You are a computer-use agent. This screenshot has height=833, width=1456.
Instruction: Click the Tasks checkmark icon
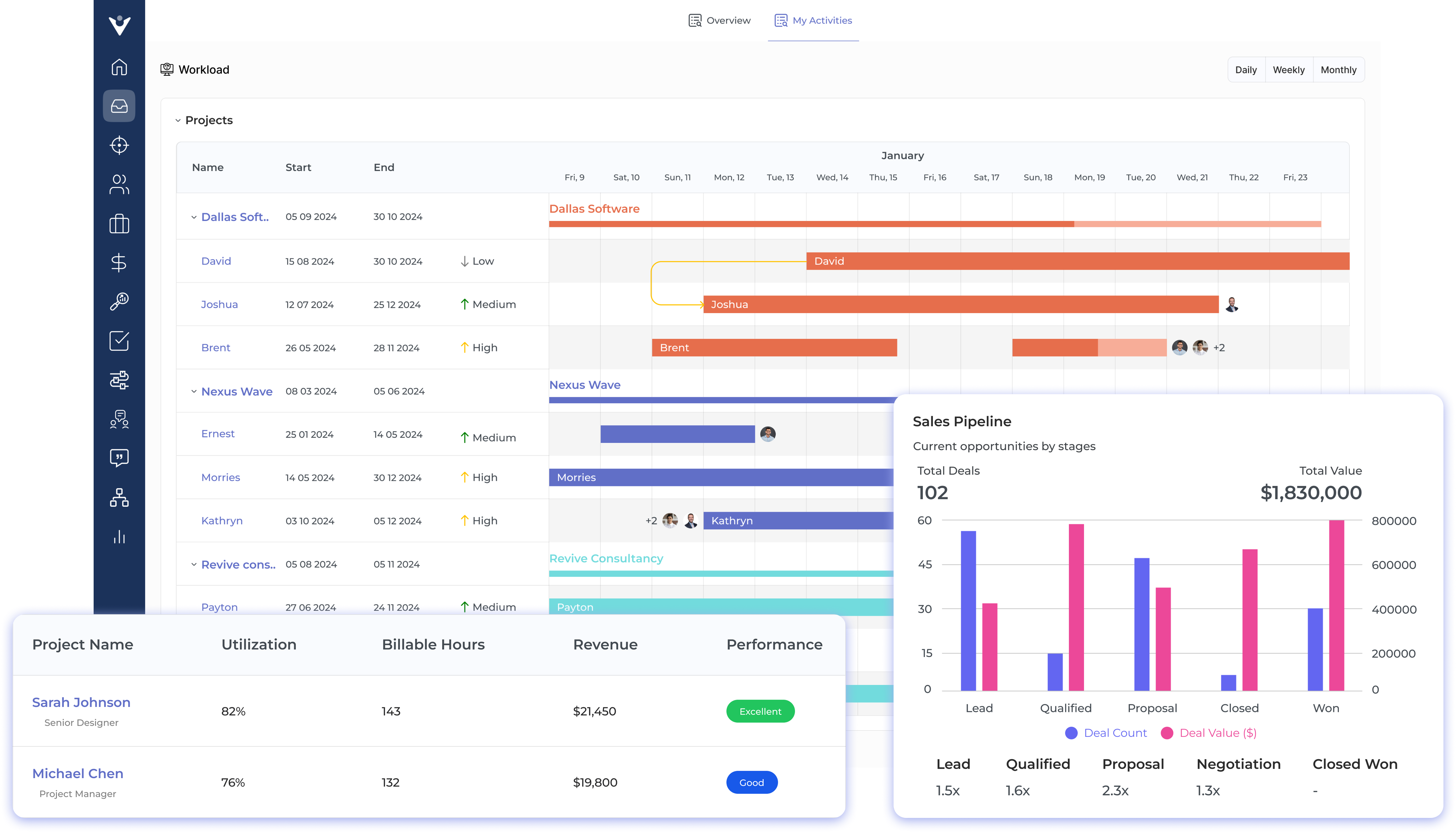[119, 341]
